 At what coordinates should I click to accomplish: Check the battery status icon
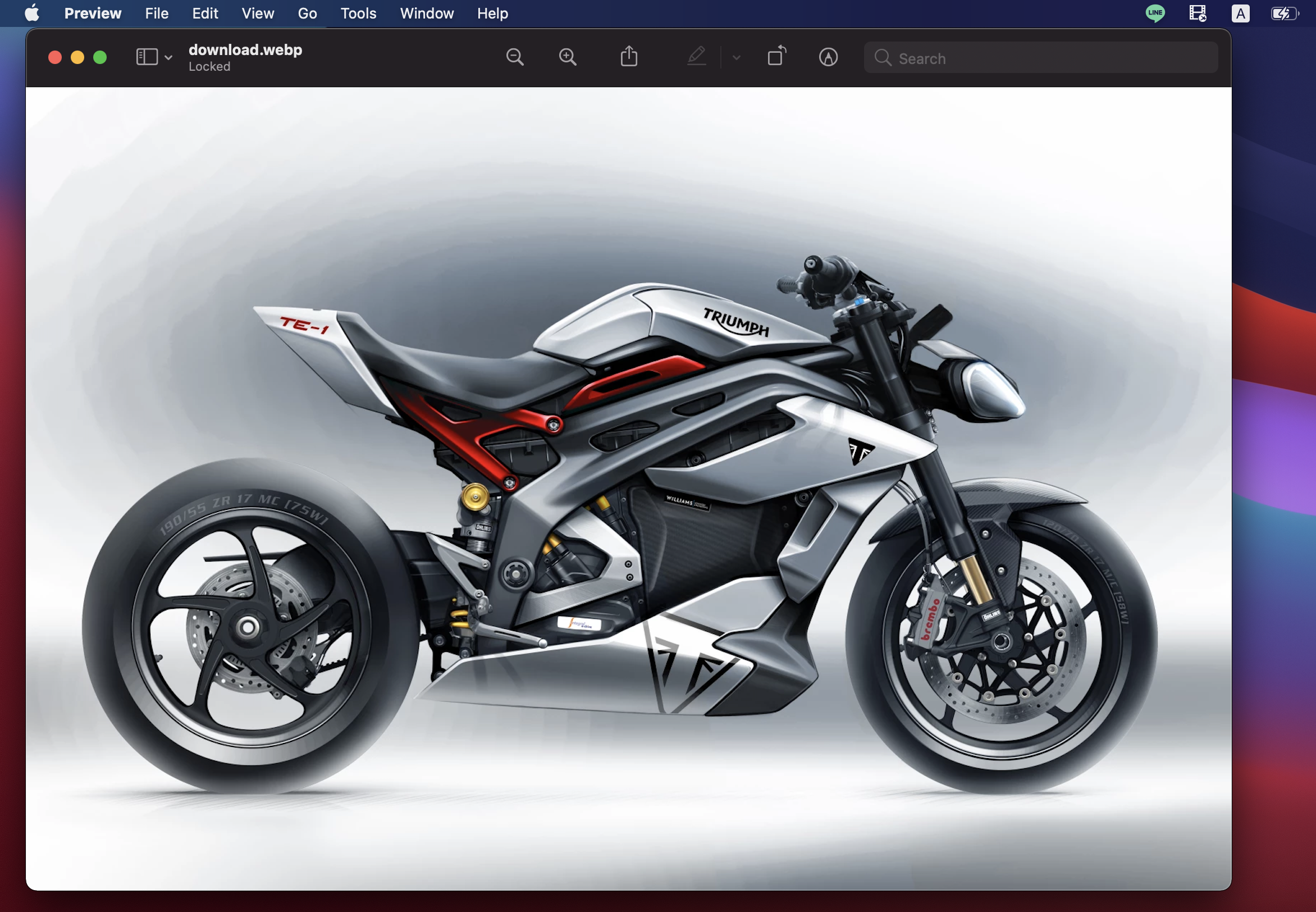tap(1284, 13)
